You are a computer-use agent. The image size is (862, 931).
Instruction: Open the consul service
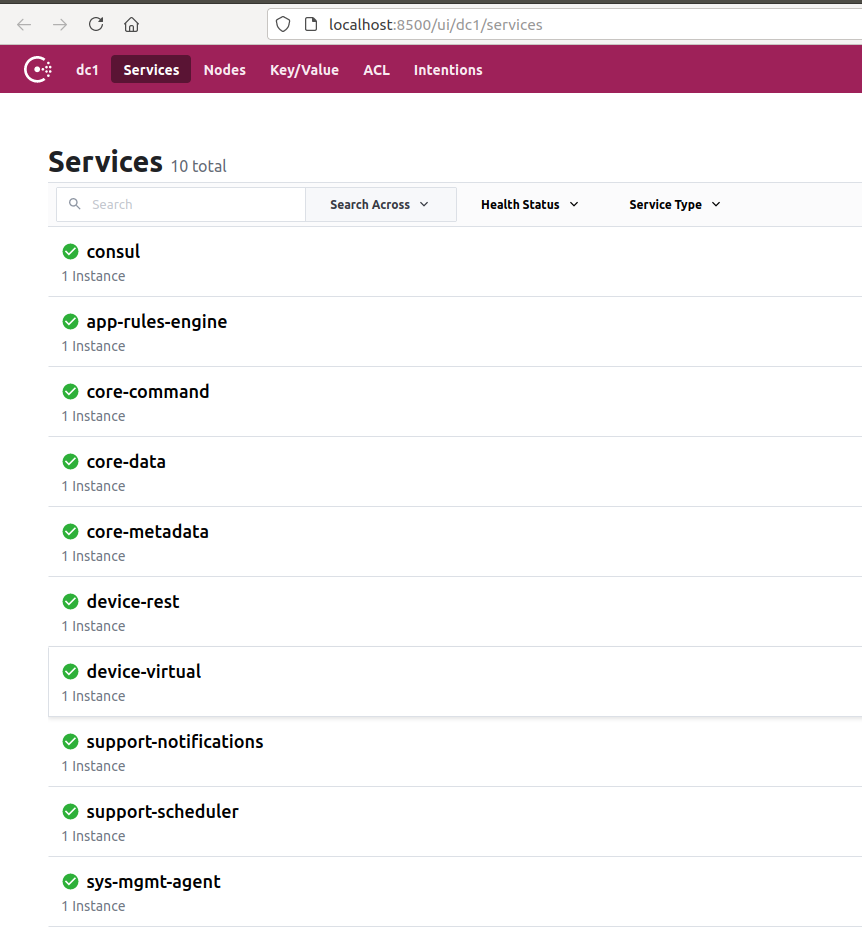pyautogui.click(x=113, y=252)
